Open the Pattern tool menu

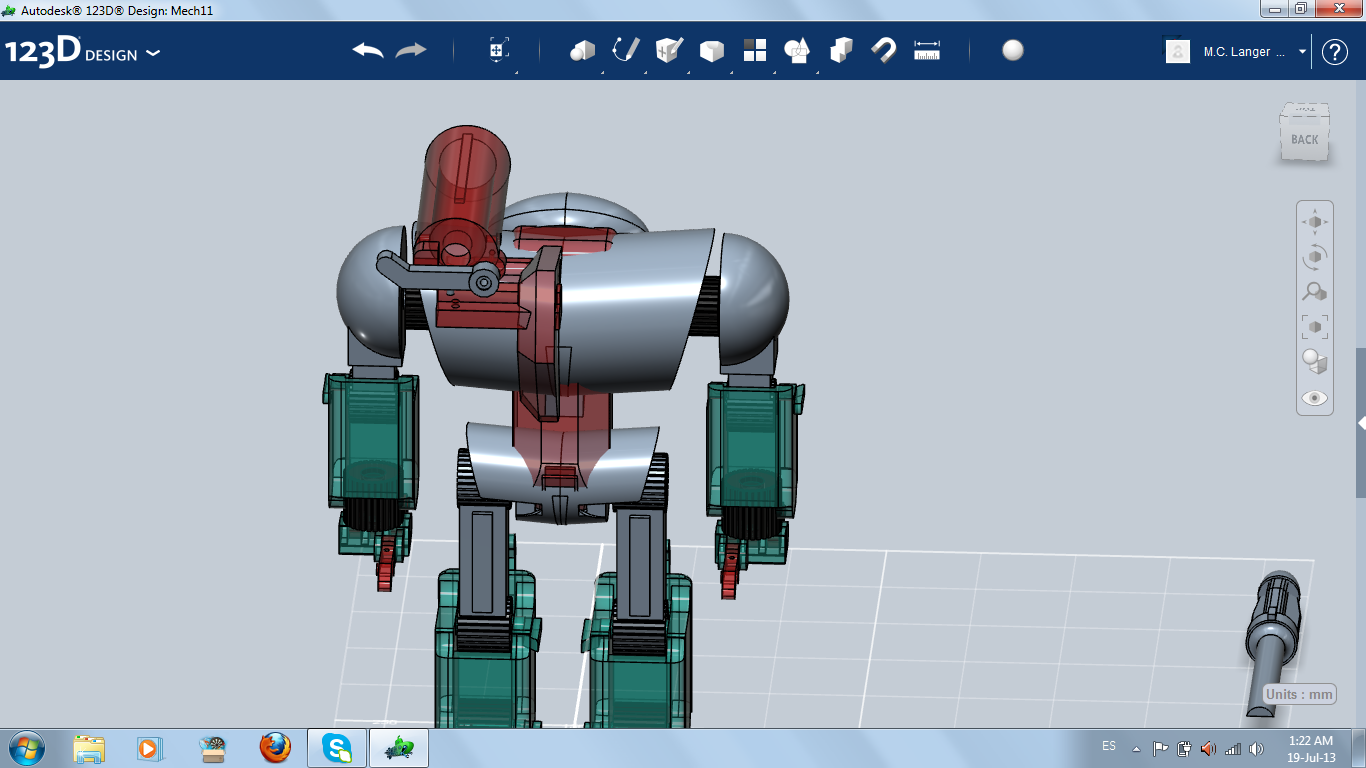pos(755,51)
